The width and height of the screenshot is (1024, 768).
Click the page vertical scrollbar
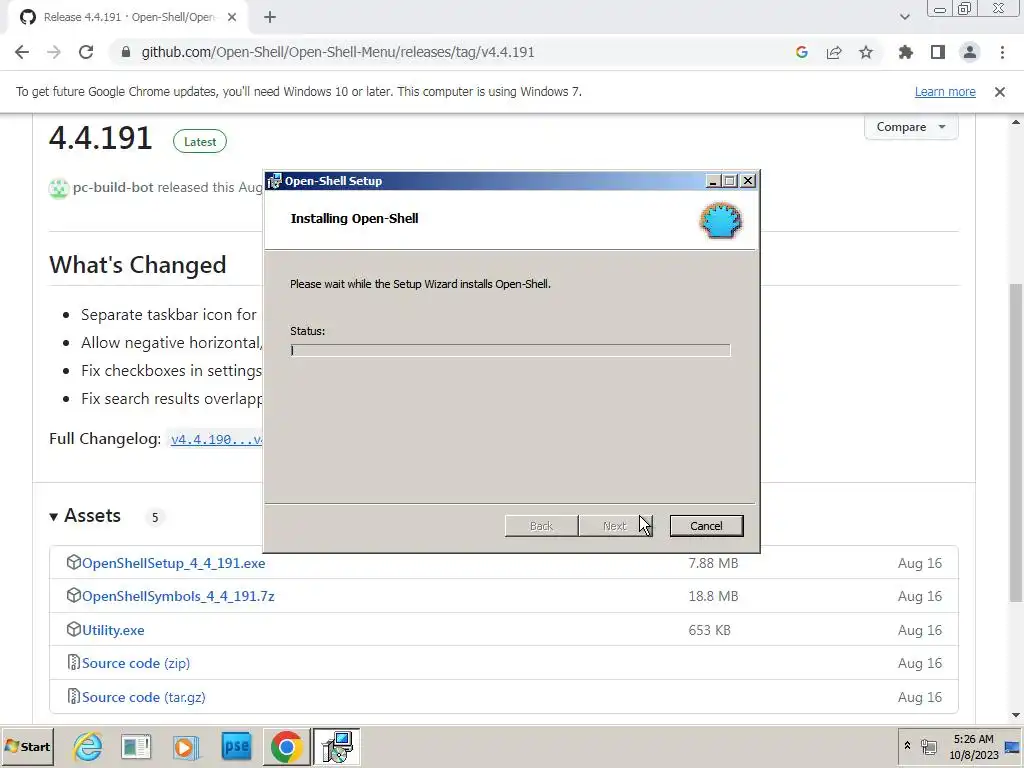(x=1016, y=443)
